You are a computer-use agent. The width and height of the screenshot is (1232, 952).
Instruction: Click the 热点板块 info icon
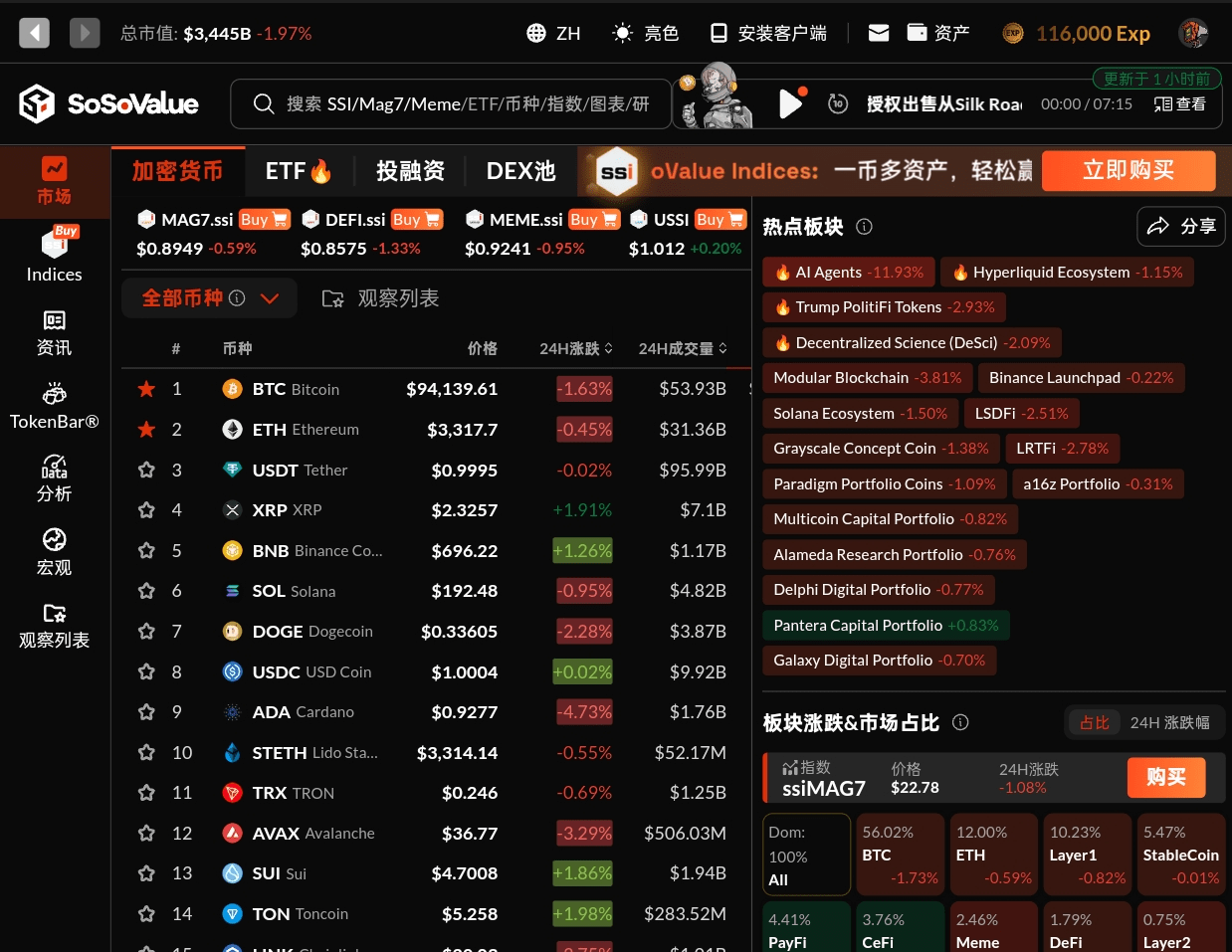[864, 227]
